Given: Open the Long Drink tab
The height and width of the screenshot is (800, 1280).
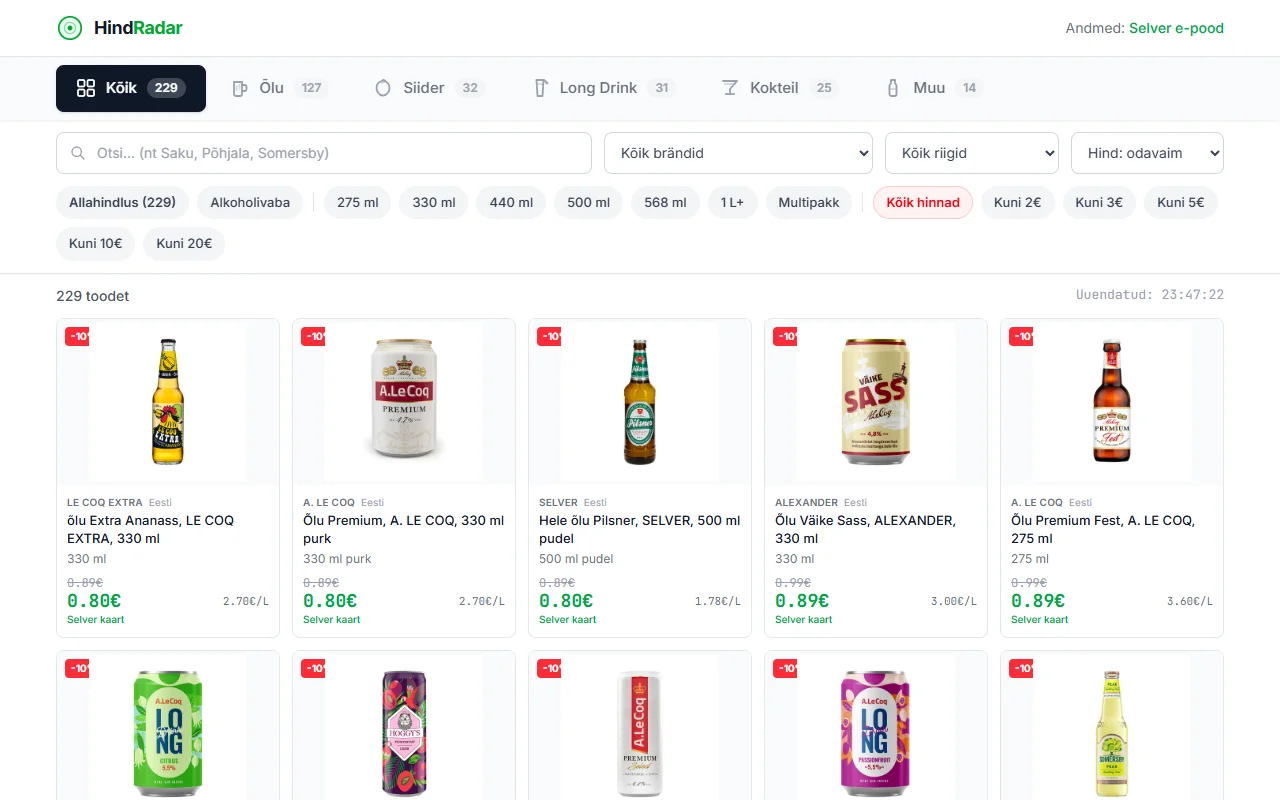Looking at the screenshot, I should (x=602, y=88).
